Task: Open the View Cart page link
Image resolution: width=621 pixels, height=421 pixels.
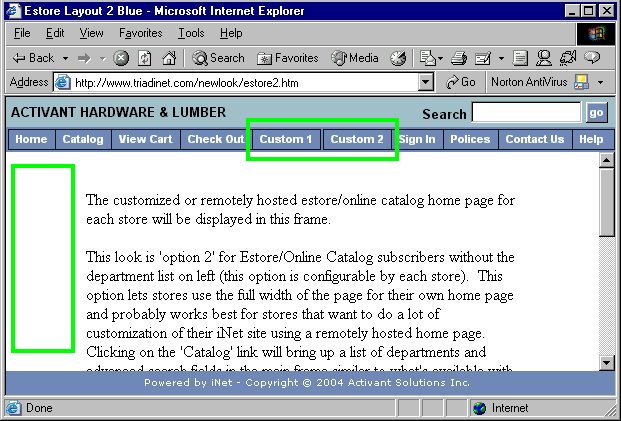Action: pos(146,139)
